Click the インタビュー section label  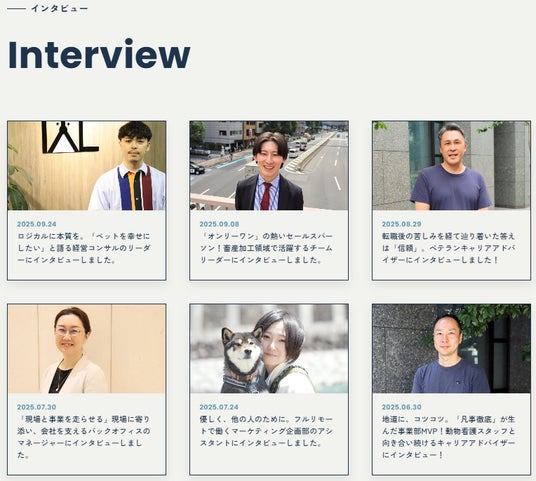[59, 9]
